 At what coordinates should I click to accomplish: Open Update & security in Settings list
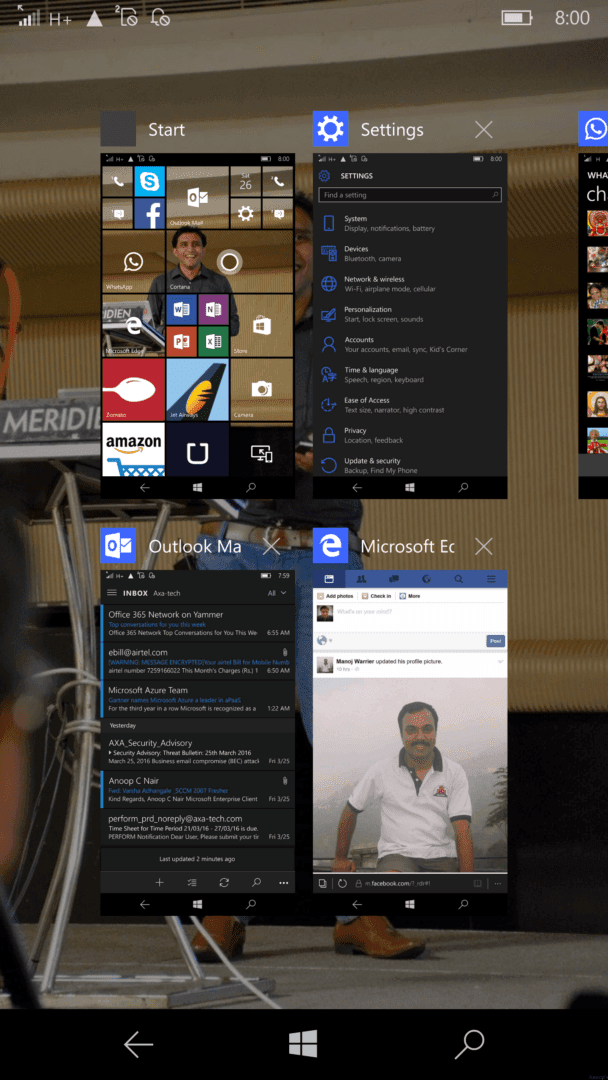(x=410, y=466)
